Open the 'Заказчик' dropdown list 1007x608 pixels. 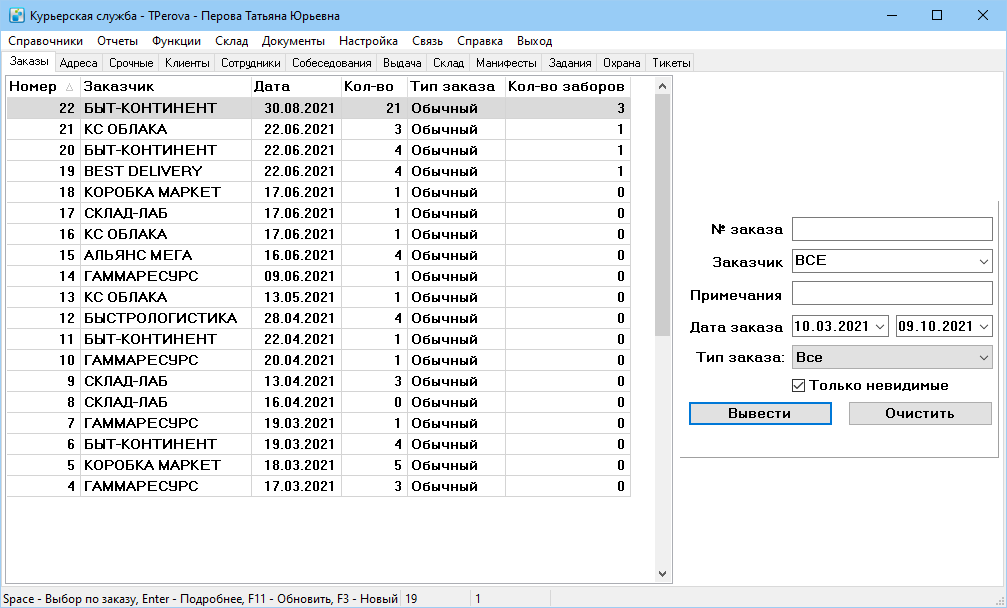[983, 261]
